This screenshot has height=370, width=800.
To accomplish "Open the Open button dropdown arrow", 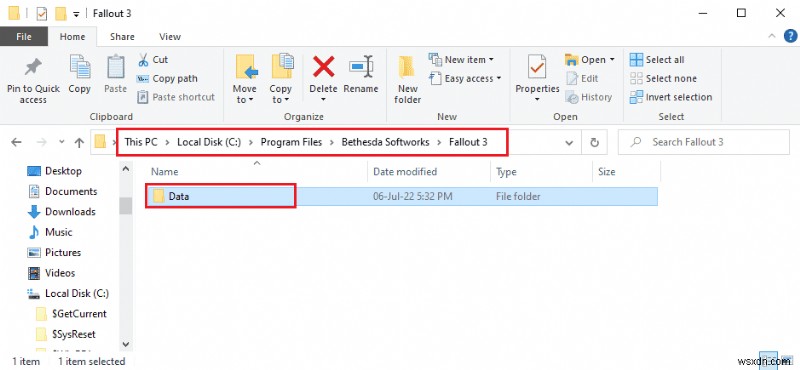I will 612,60.
